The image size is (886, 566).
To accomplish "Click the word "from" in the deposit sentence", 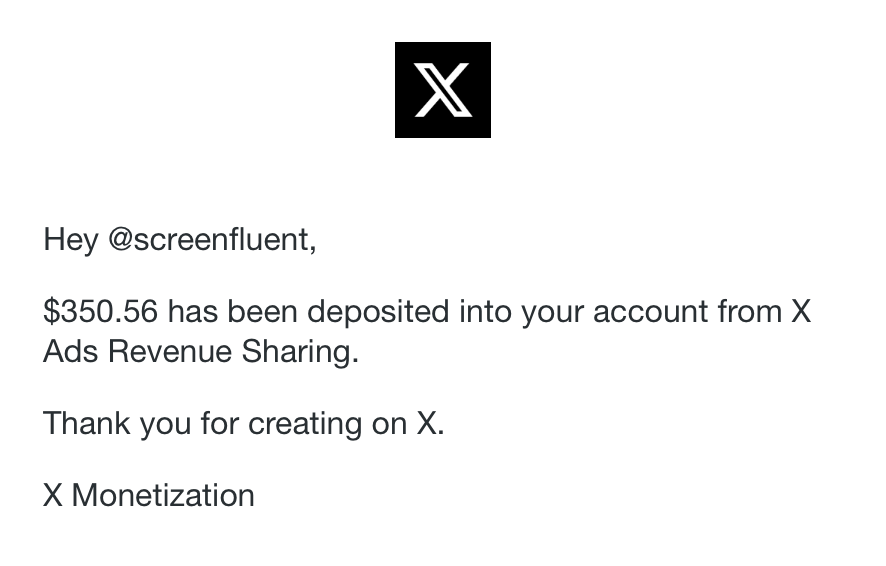I will 749,311.
